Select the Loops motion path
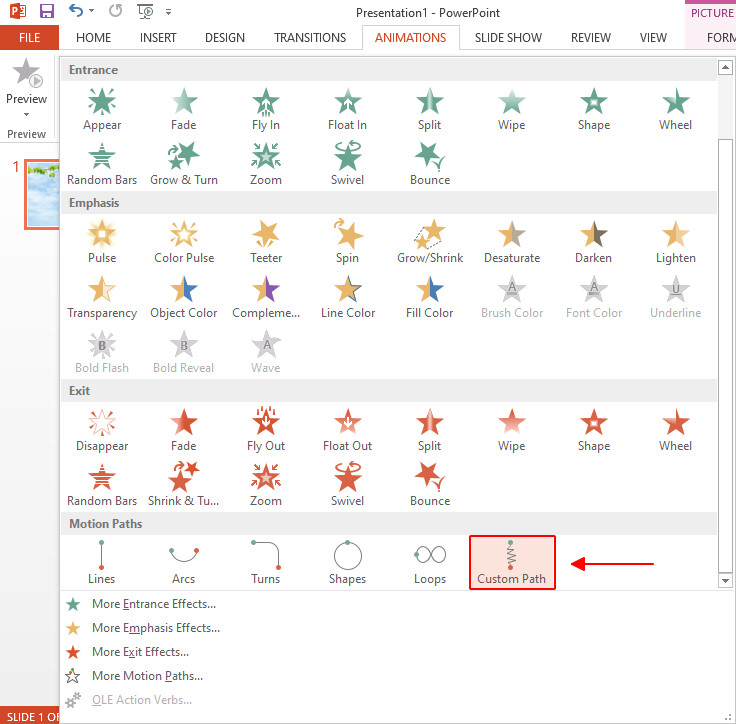This screenshot has height=724, width=736. [x=429, y=562]
